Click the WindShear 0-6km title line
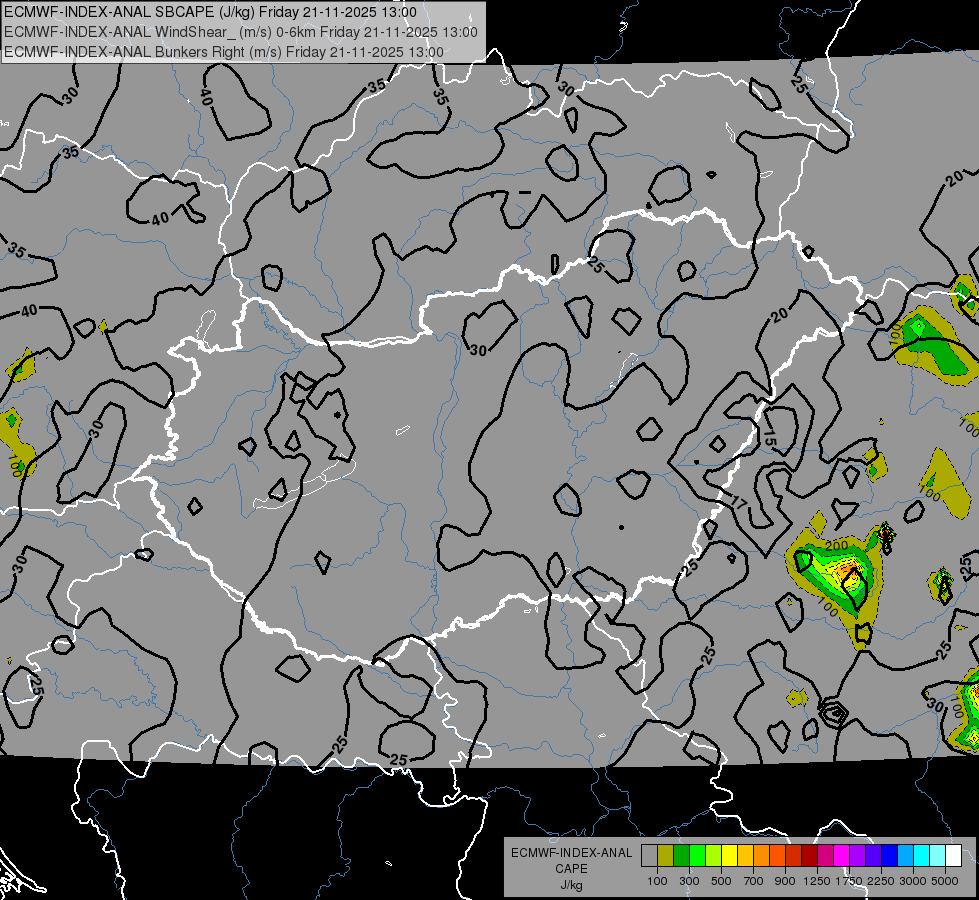The height and width of the screenshot is (900, 979). coord(240,32)
